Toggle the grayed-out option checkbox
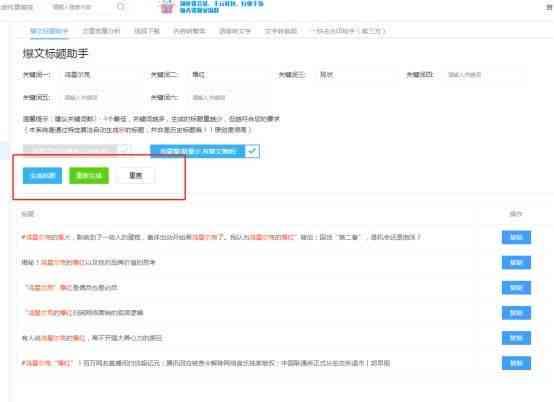This screenshot has height=402, width=554. click(x=124, y=149)
